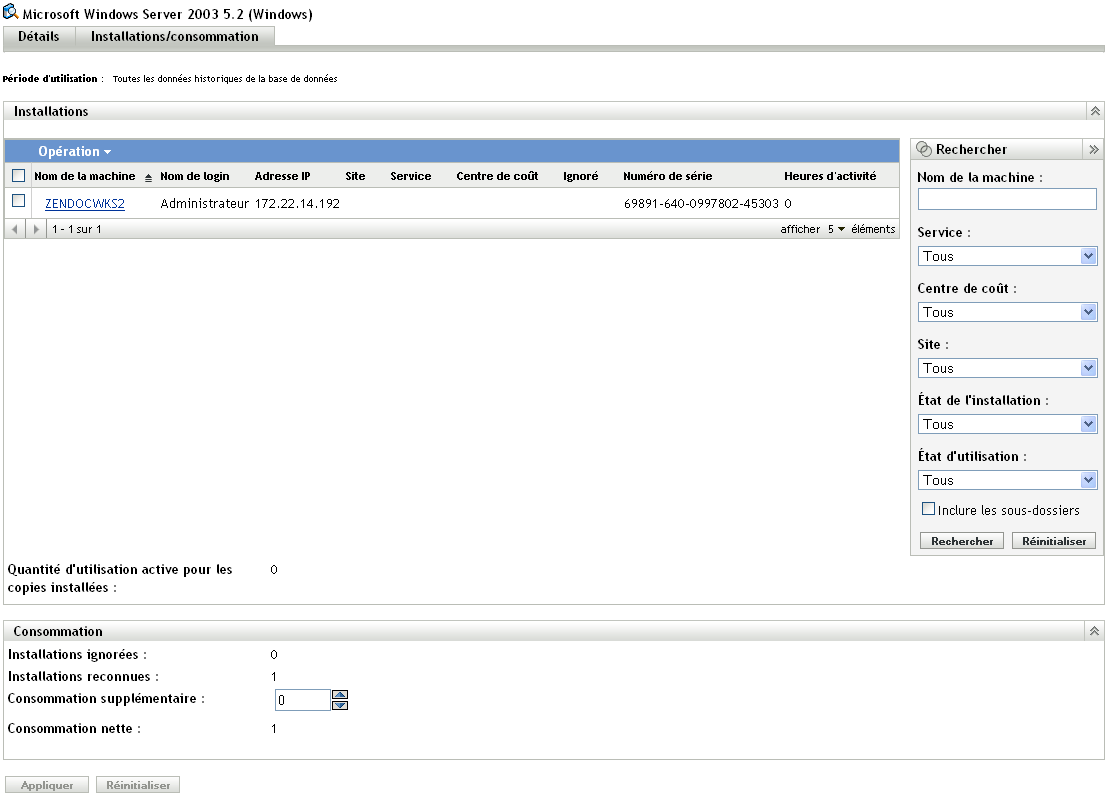
Task: Tick the select-all checkbox in the table header
Action: 18,176
